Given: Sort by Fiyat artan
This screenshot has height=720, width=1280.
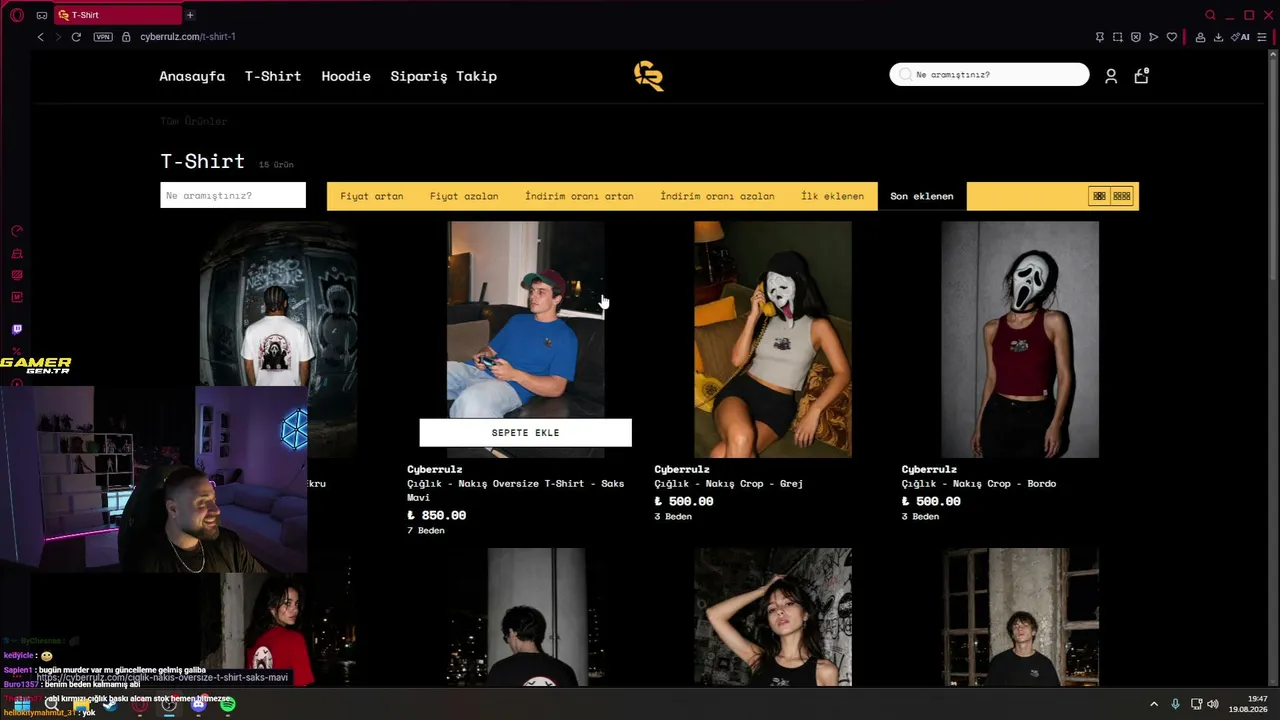Looking at the screenshot, I should pos(372,196).
